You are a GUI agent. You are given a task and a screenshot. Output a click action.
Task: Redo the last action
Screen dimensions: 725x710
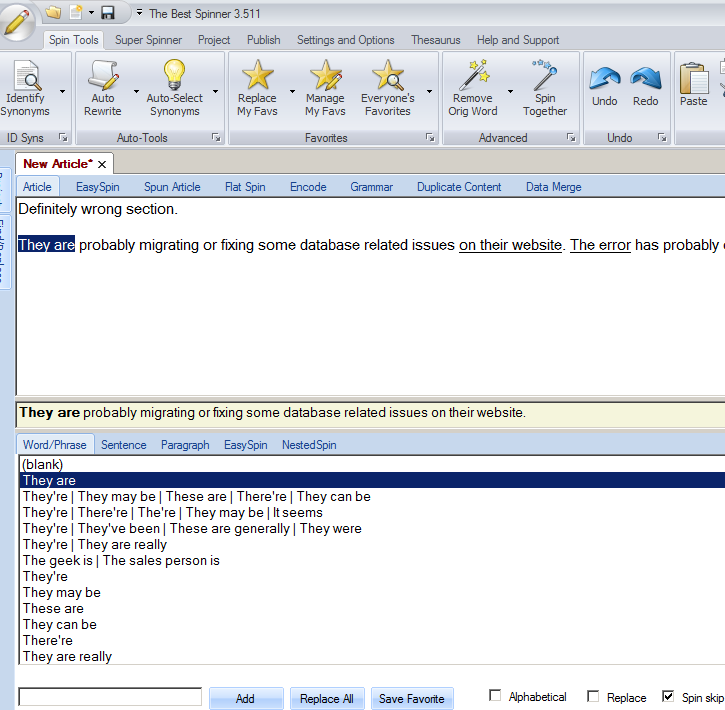click(x=645, y=87)
